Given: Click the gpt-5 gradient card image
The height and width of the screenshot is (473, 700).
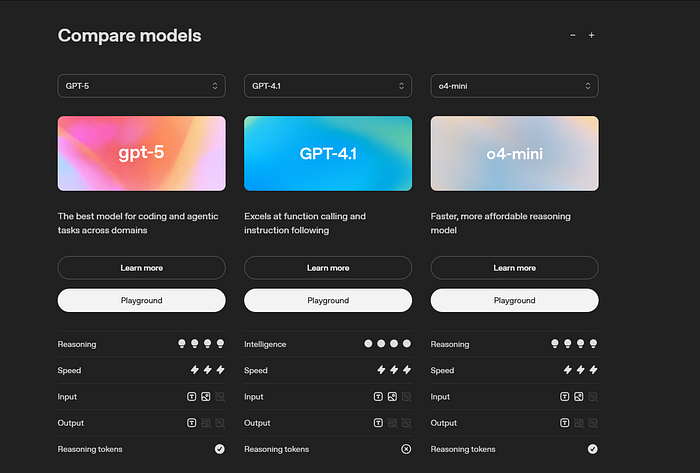Looking at the screenshot, I should point(142,154).
